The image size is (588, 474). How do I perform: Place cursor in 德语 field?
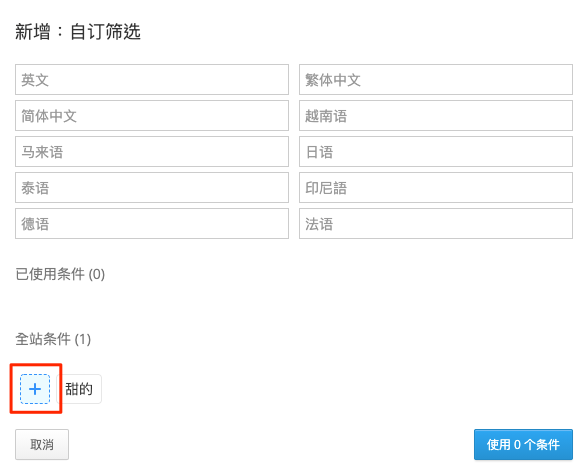152,224
